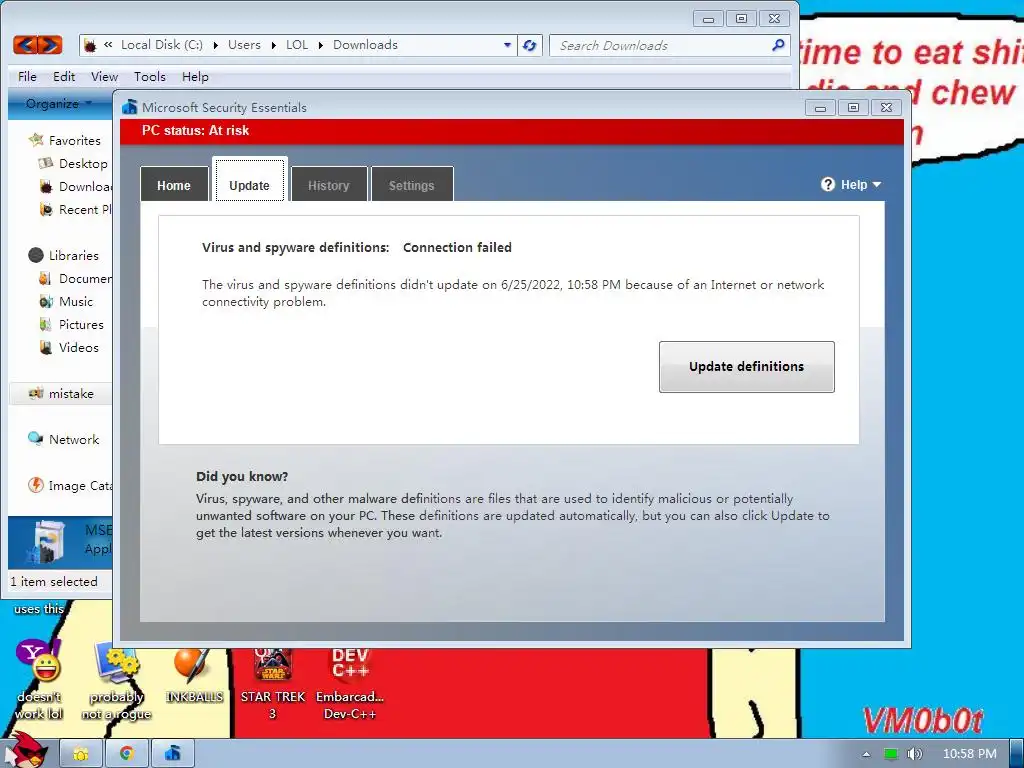
Task: Click the volume speaker tray icon
Action: pos(914,754)
